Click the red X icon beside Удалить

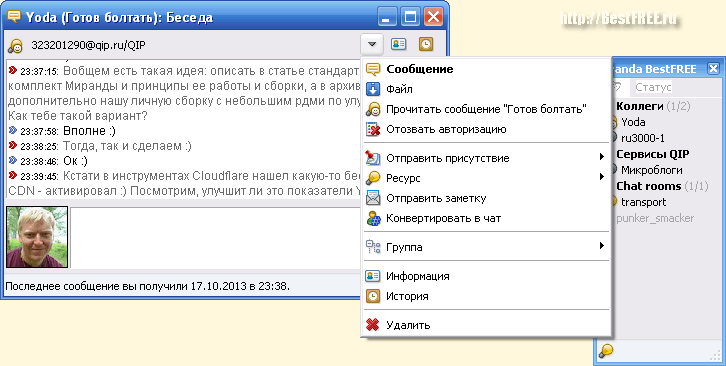tap(373, 325)
